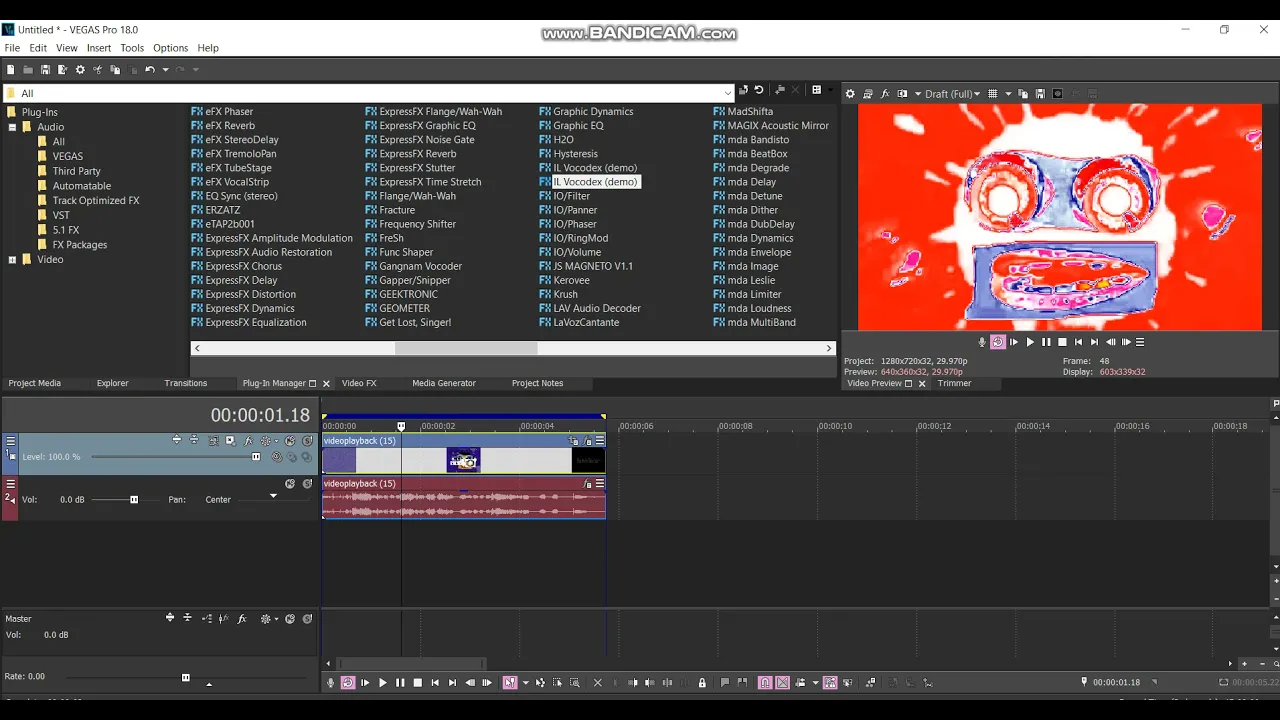The width and height of the screenshot is (1280, 720).
Task: Switch to the Media Generator tab
Action: click(444, 383)
